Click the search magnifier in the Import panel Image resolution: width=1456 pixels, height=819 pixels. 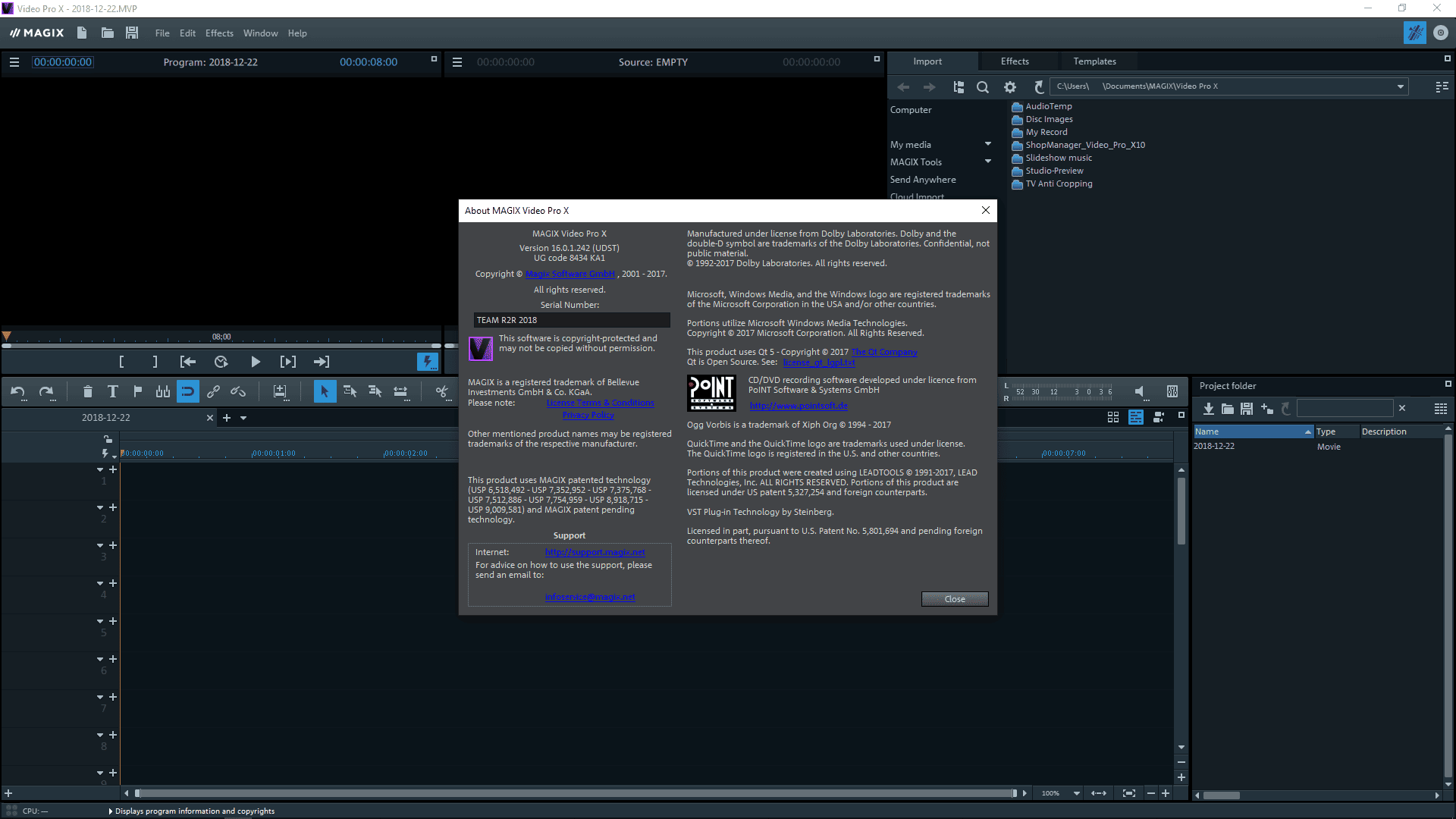pos(983,87)
